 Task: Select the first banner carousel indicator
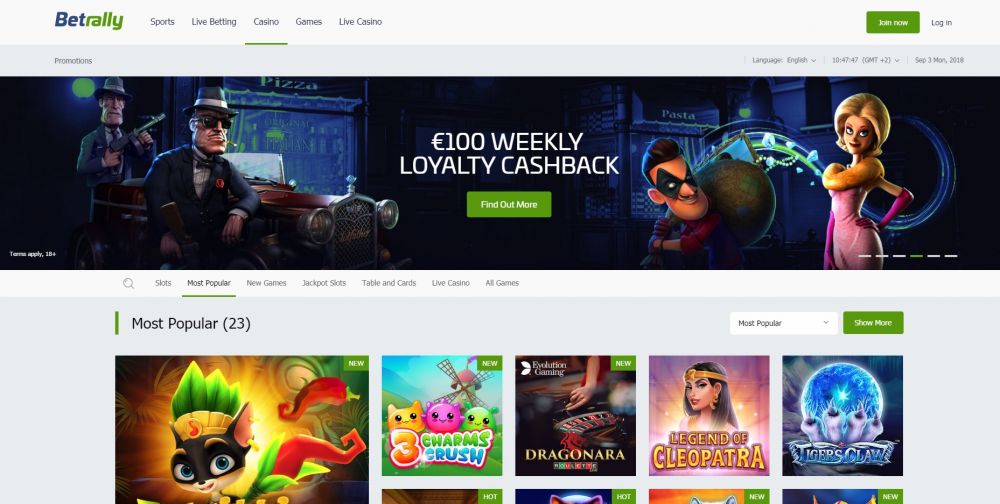pyautogui.click(x=865, y=256)
